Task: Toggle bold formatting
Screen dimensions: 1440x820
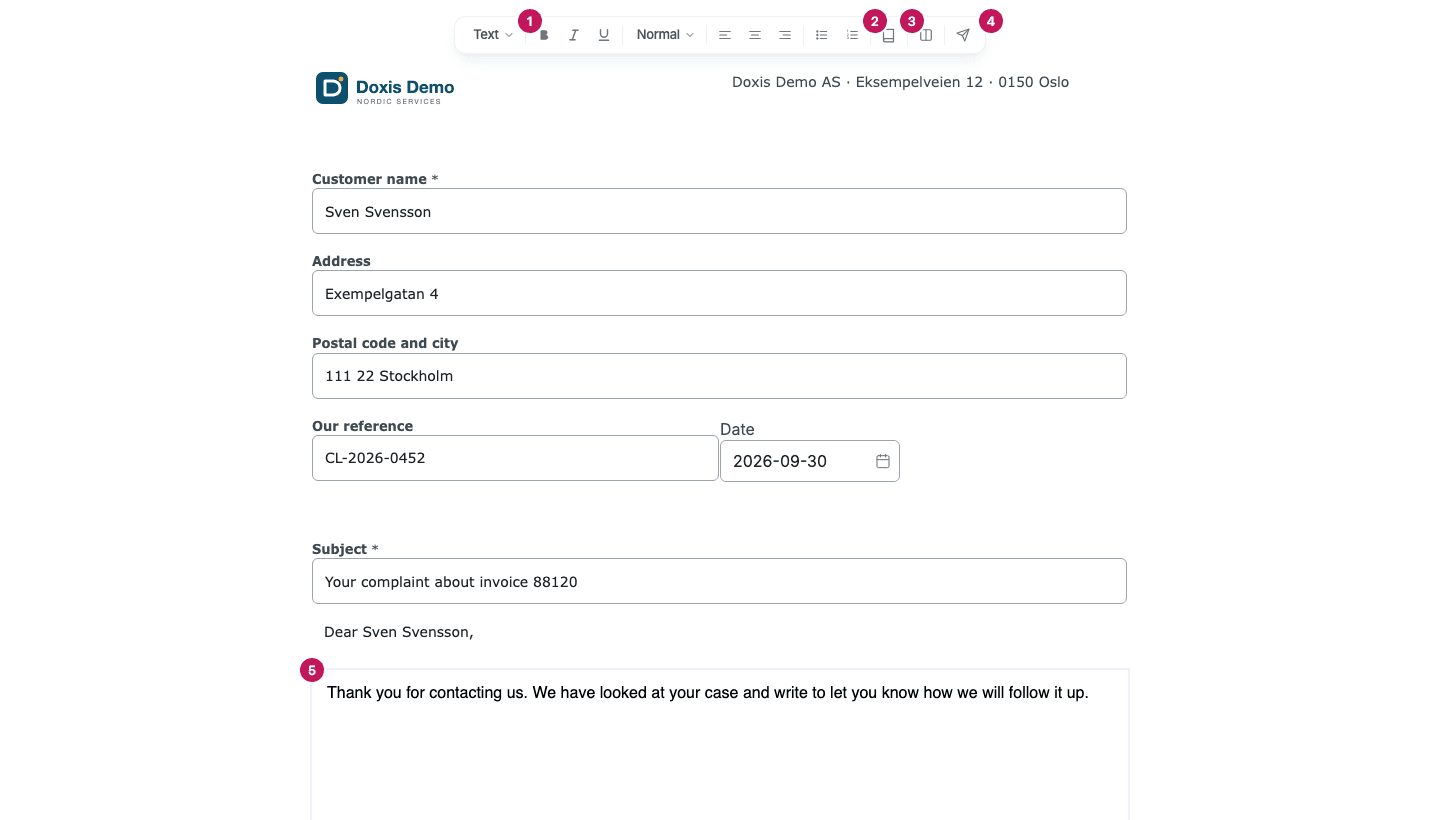Action: (544, 35)
